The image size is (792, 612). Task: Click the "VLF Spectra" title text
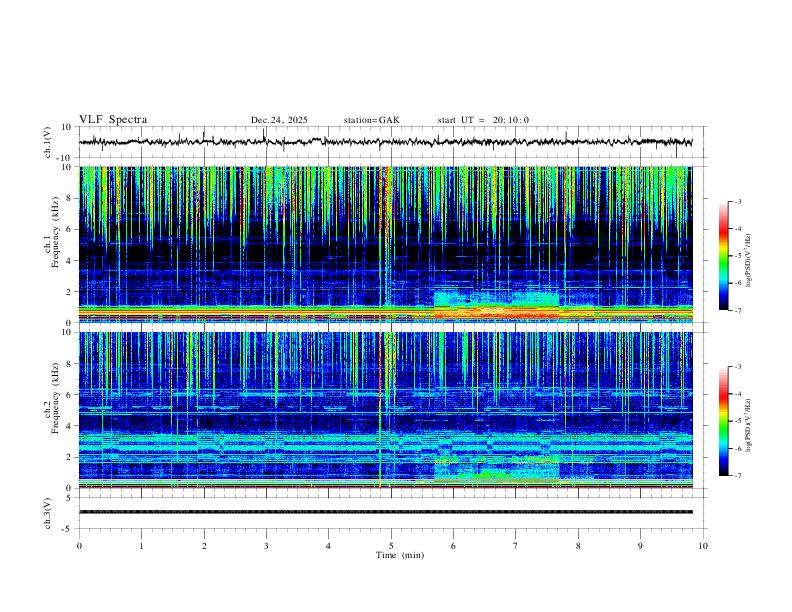(113, 120)
